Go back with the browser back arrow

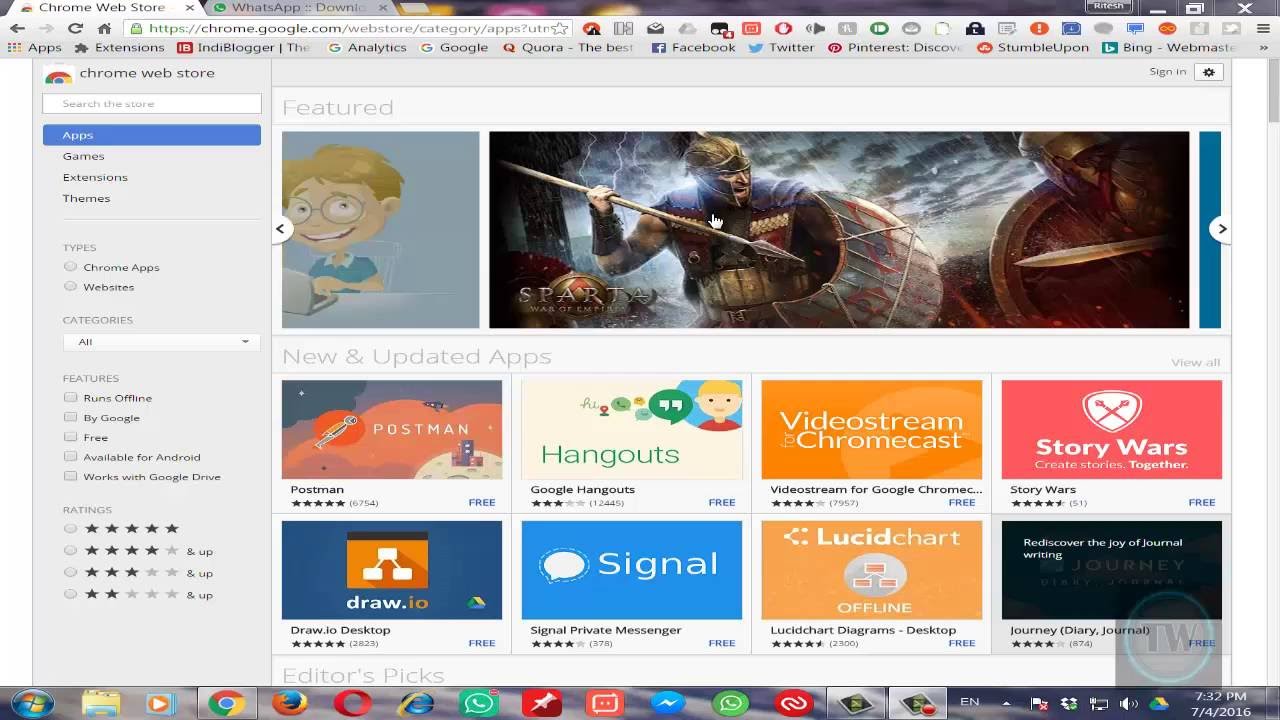tap(17, 28)
